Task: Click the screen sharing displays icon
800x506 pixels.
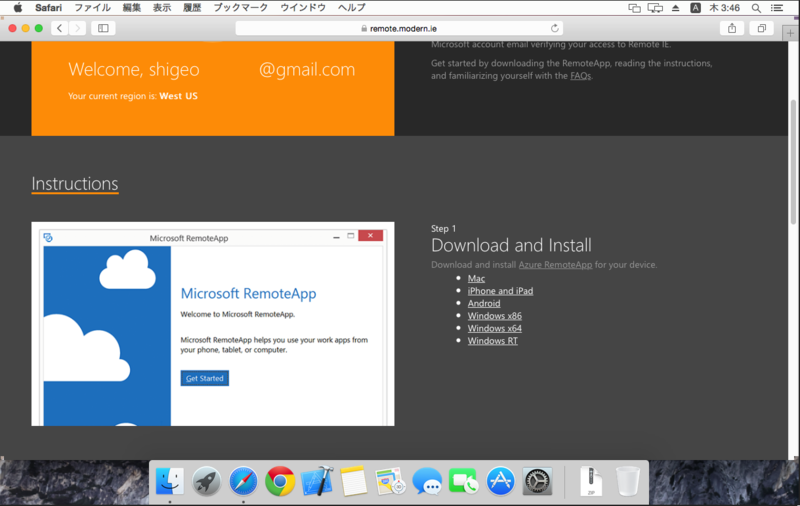Action: point(655,8)
